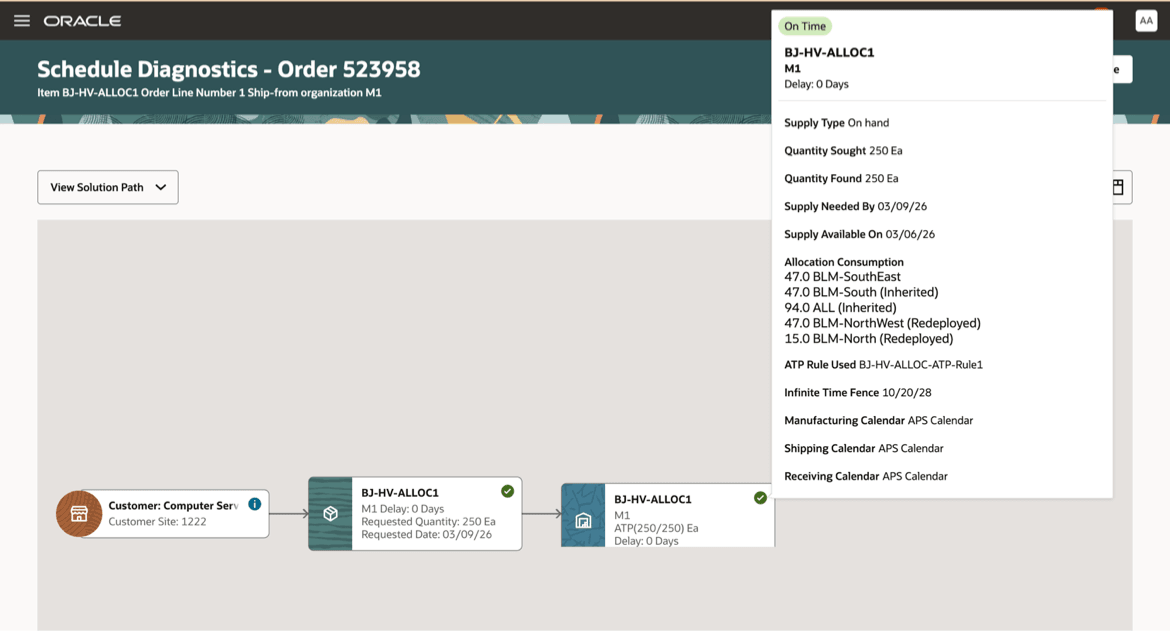Click the 47.0 BLM-NorthWest (Redeployed) line
1170x632 pixels.
click(883, 323)
